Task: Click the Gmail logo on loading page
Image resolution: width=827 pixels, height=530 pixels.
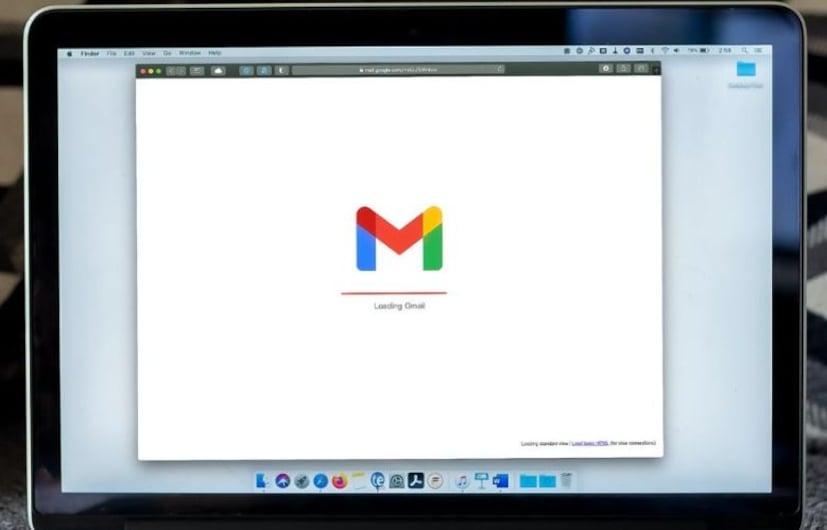Action: pos(399,238)
